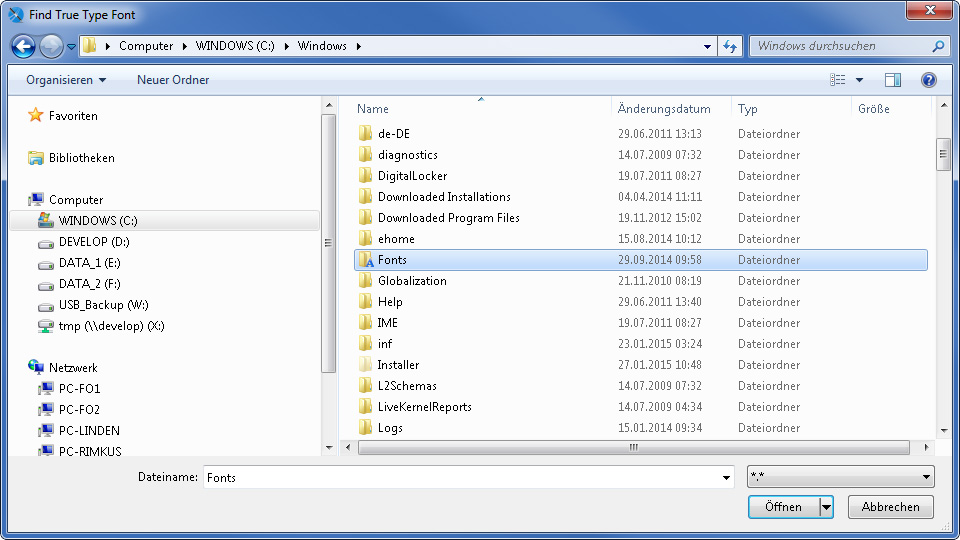Expand the Öffnen button split arrow
Image resolution: width=960 pixels, height=540 pixels.
pyautogui.click(x=826, y=507)
